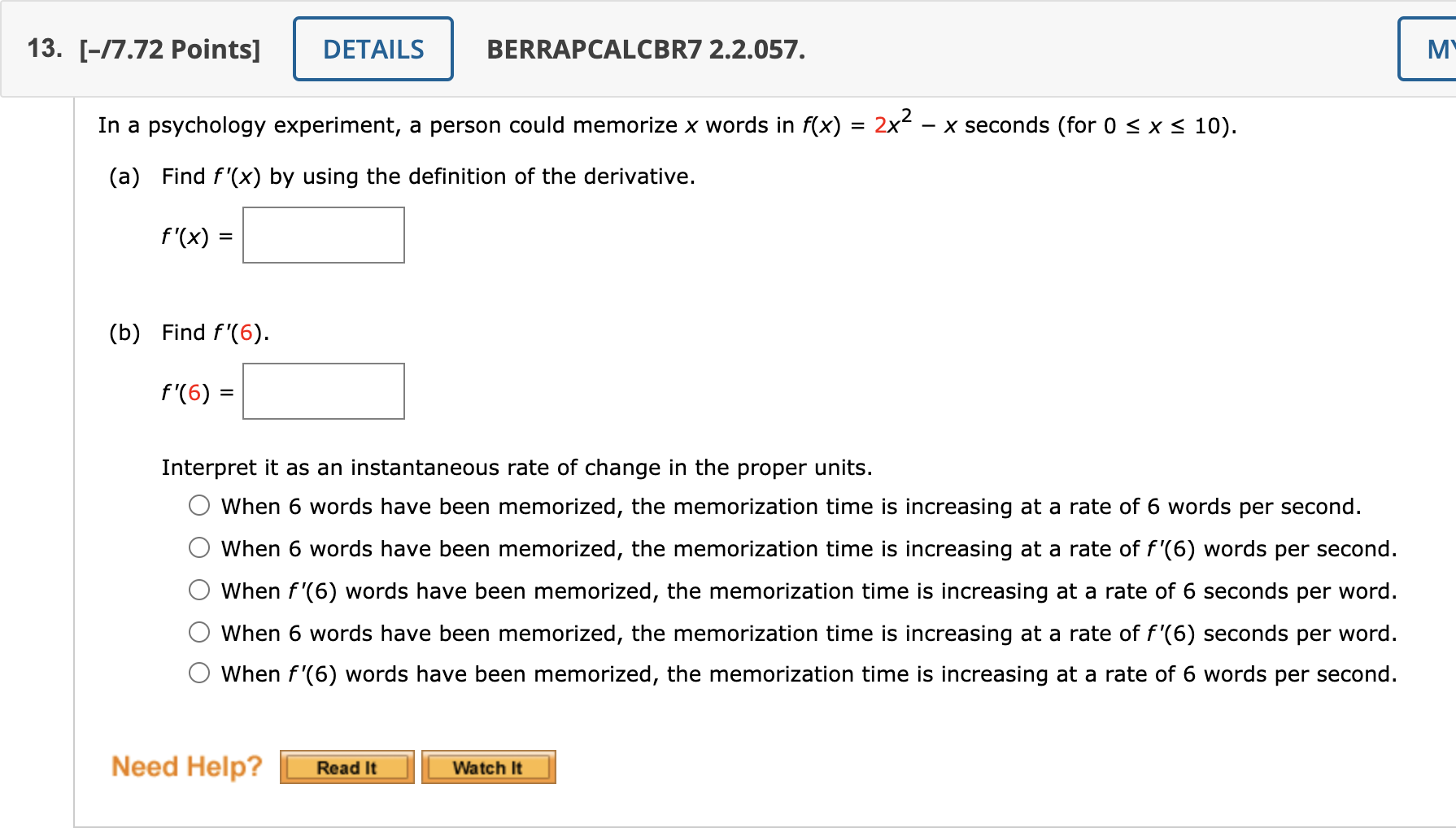1456x828 pixels.
Task: Click the f'(x) answer box
Action: coord(323,235)
